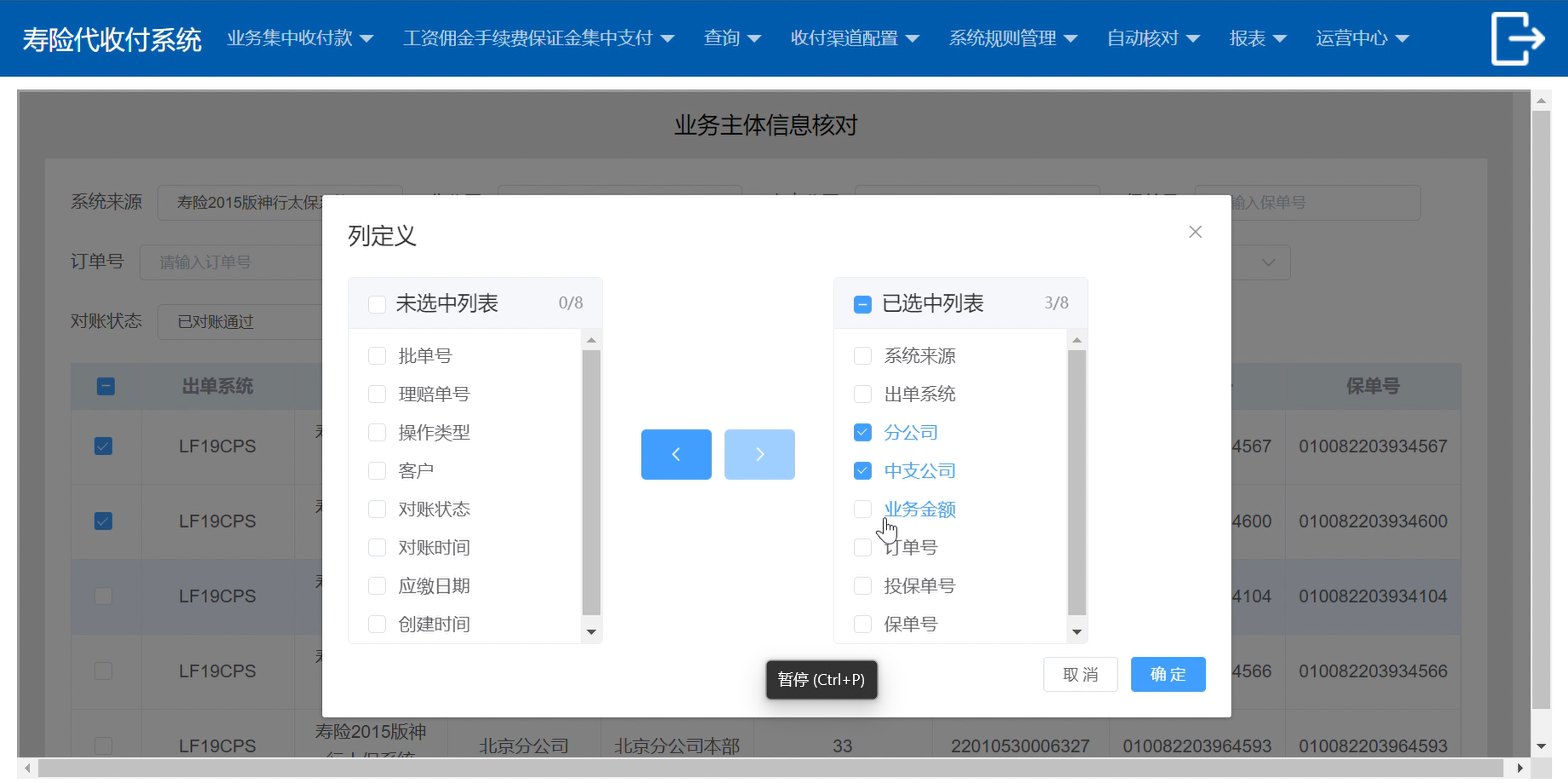Click policy number 010082203934566
Screen dimensions: 1568x783
(1373, 671)
